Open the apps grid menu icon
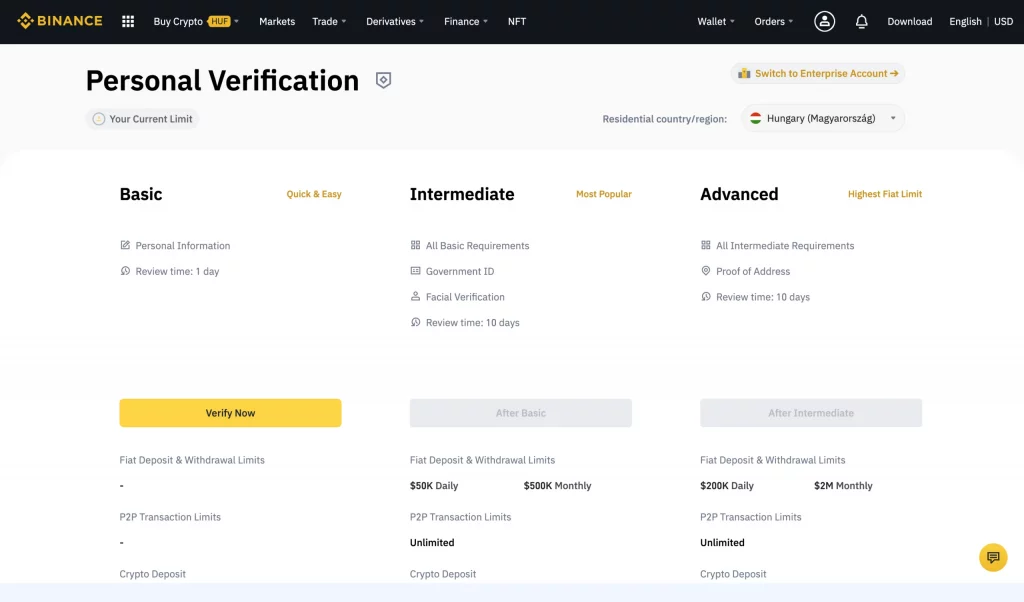The height and width of the screenshot is (602, 1024). tap(128, 21)
